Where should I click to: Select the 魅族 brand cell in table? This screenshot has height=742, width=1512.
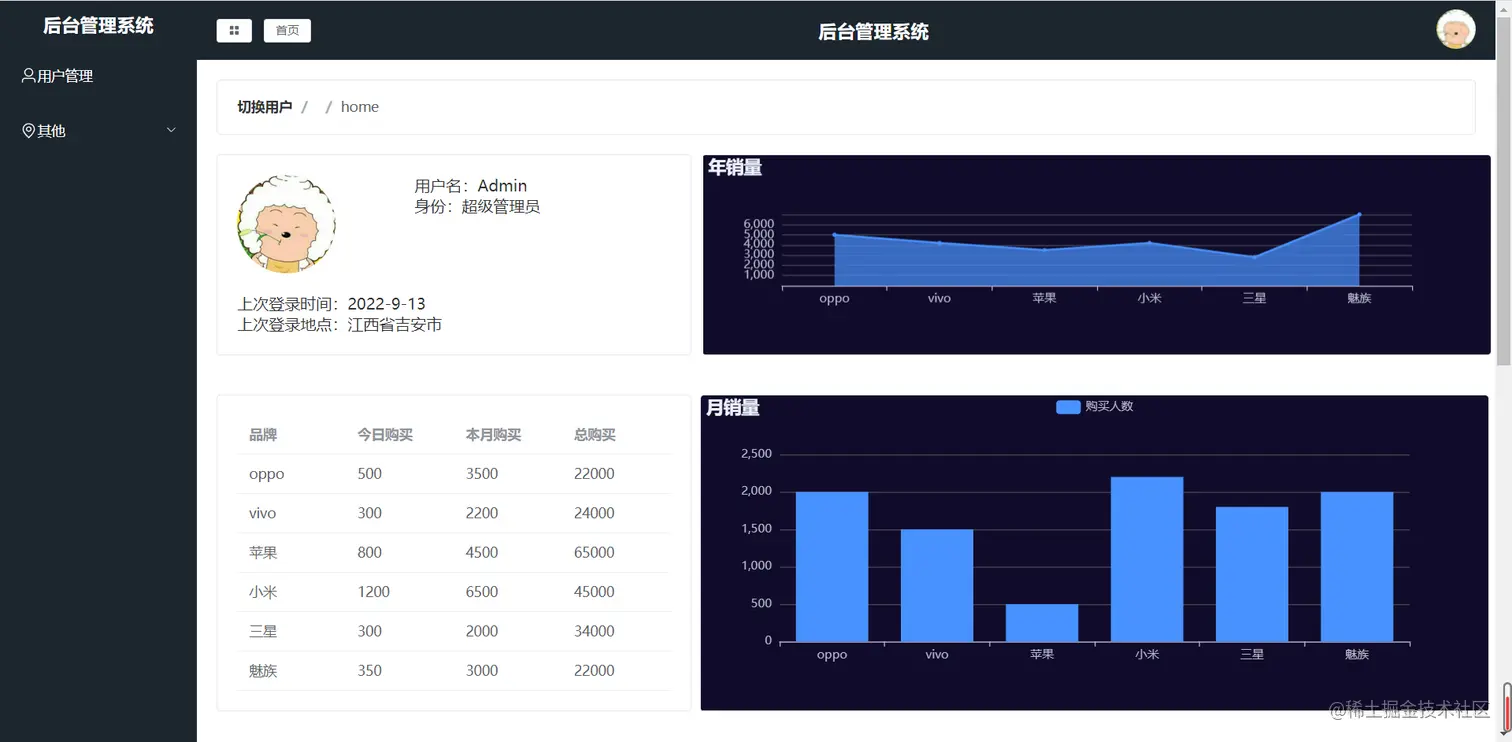[263, 671]
